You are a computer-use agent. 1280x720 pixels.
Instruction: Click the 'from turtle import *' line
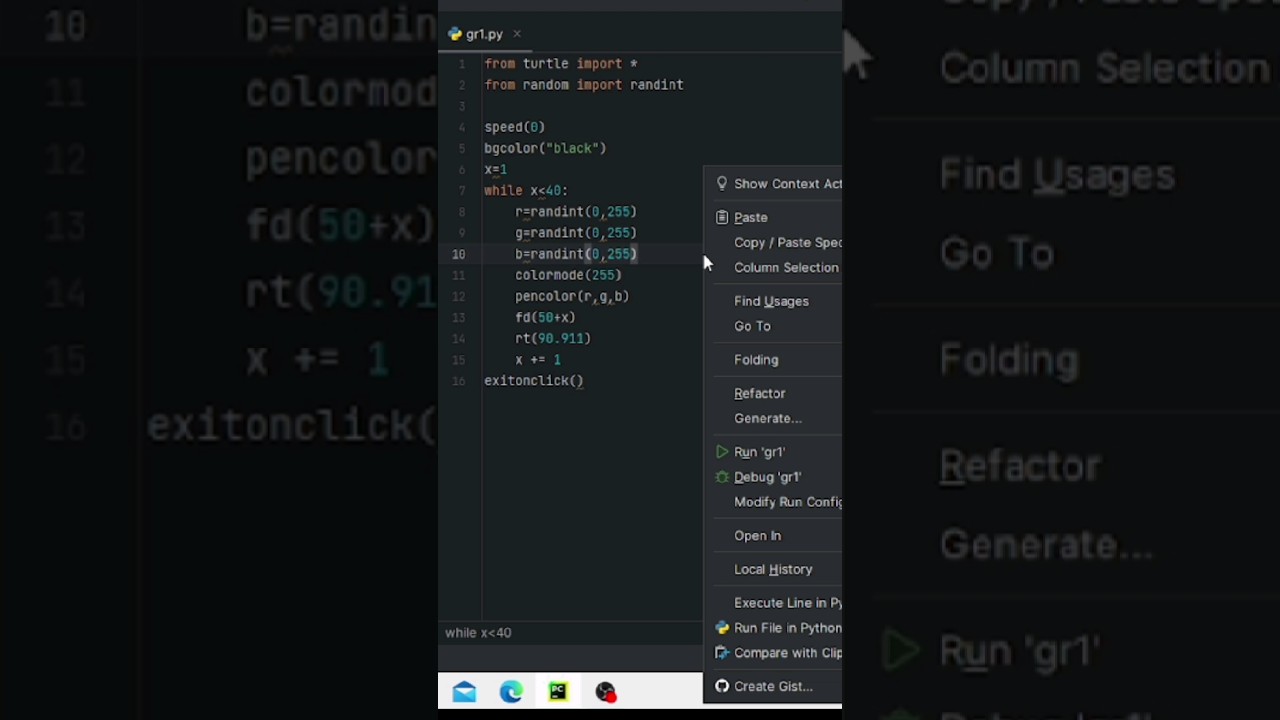coord(561,64)
